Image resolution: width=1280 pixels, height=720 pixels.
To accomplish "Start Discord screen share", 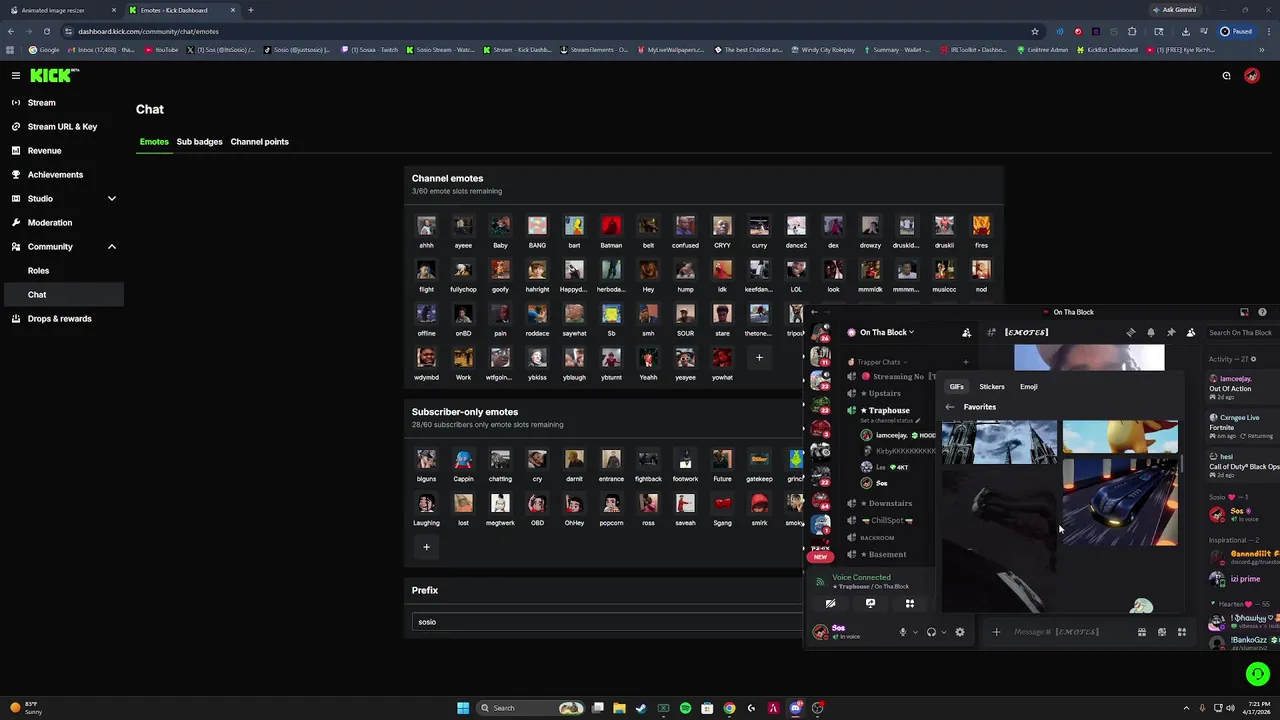I will (871, 604).
